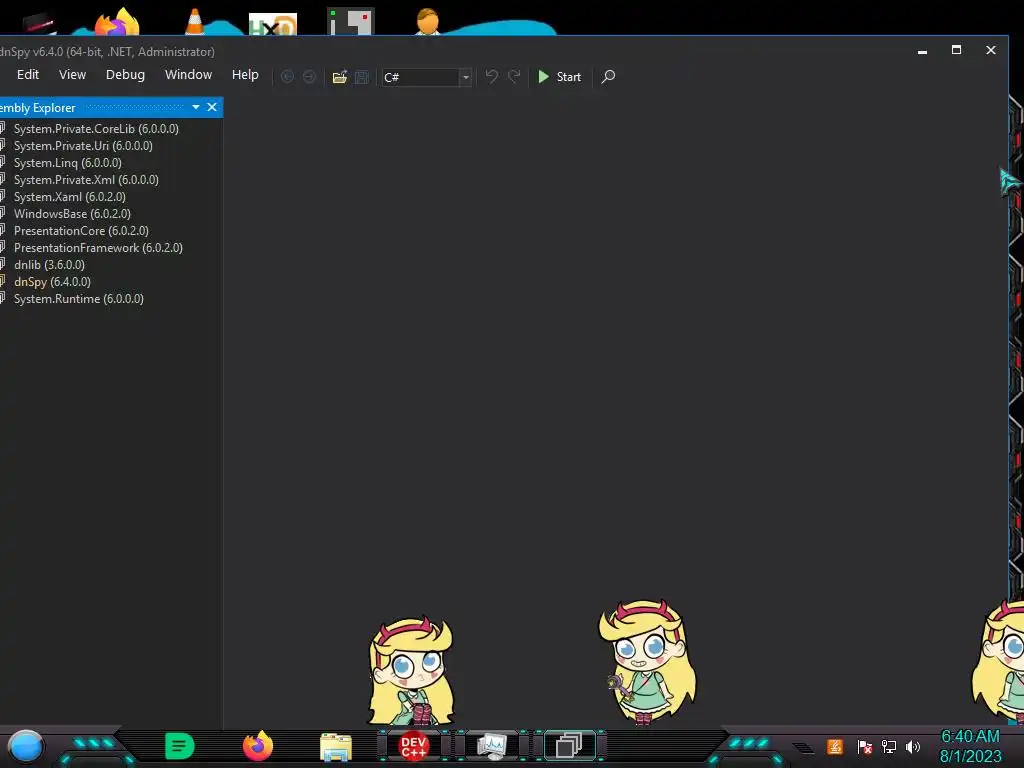Open the Help menu
Viewport: 1024px width, 768px height.
[x=245, y=75]
